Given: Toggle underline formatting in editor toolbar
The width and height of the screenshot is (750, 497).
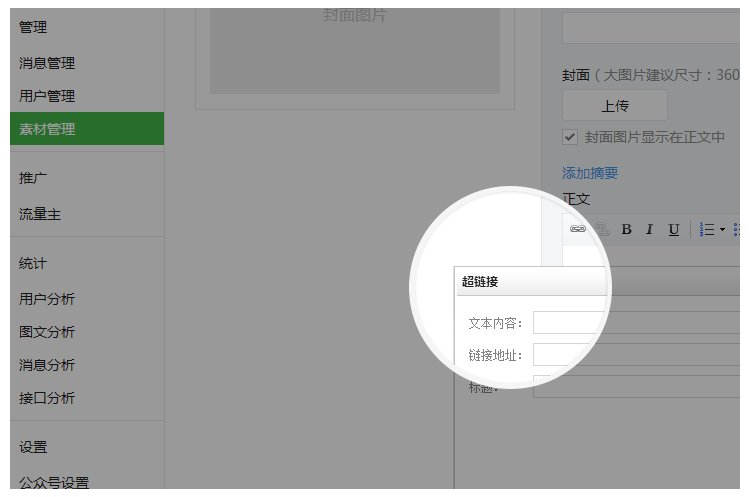Looking at the screenshot, I should pyautogui.click(x=673, y=230).
